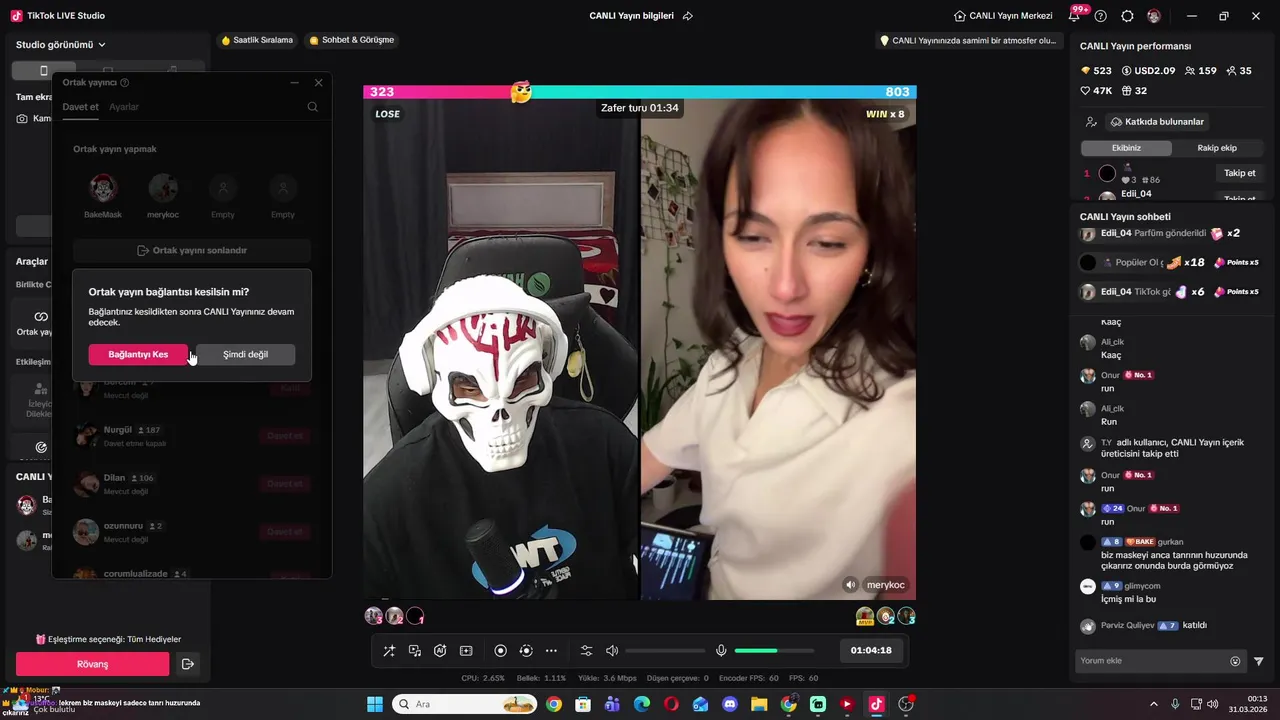
Task: Click the viewers count 159
Action: pos(1200,71)
